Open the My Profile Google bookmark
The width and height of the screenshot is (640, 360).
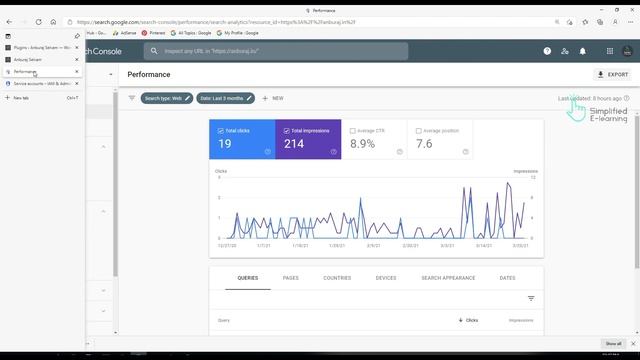click(x=238, y=33)
